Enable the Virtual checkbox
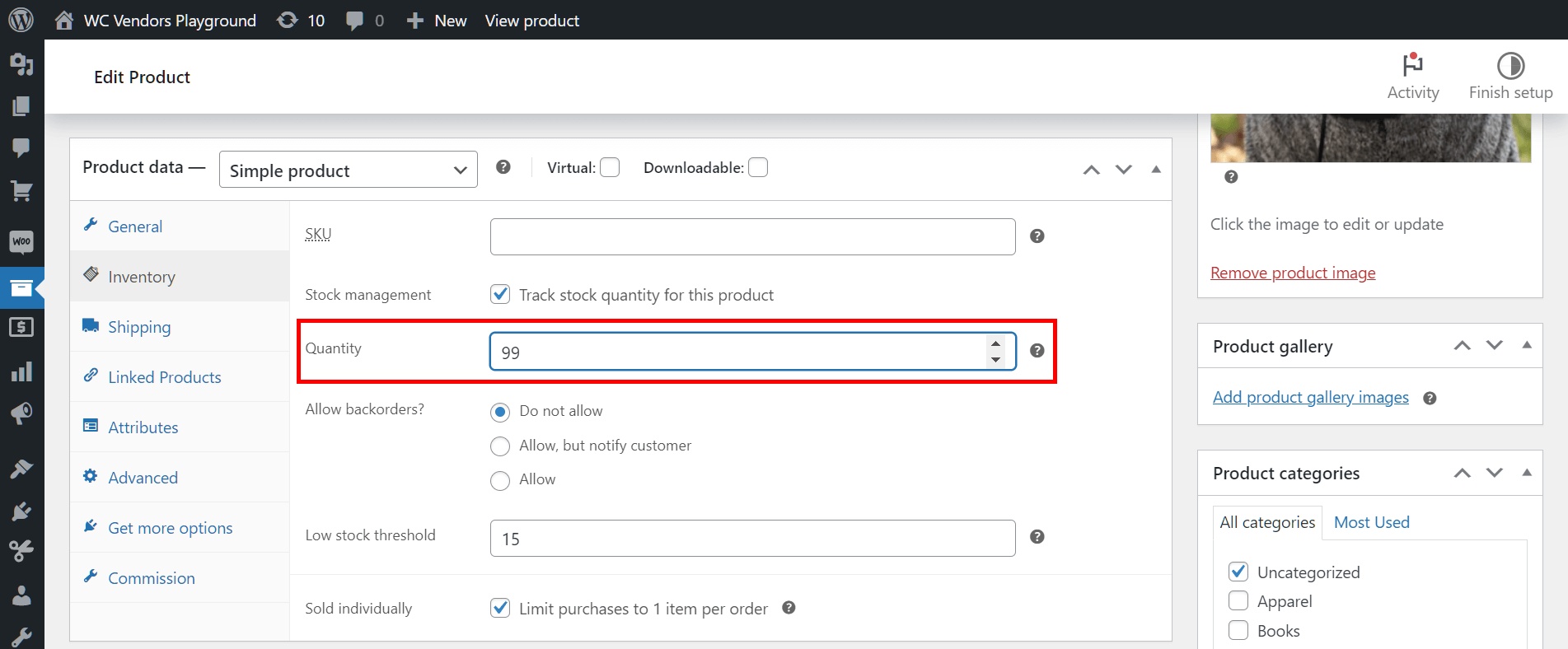This screenshot has height=649, width=1568. tap(610, 168)
